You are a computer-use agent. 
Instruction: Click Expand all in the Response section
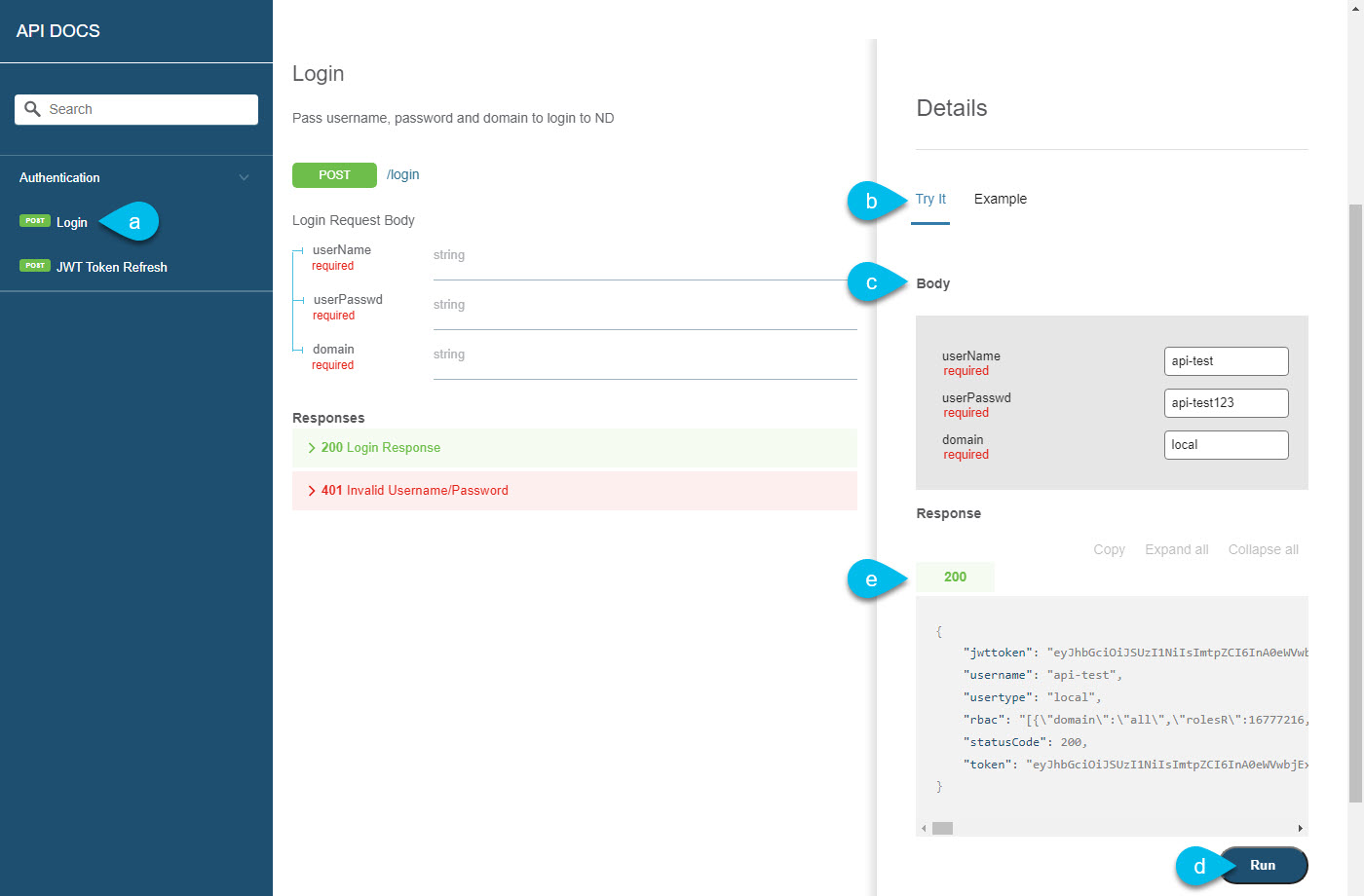click(1176, 549)
